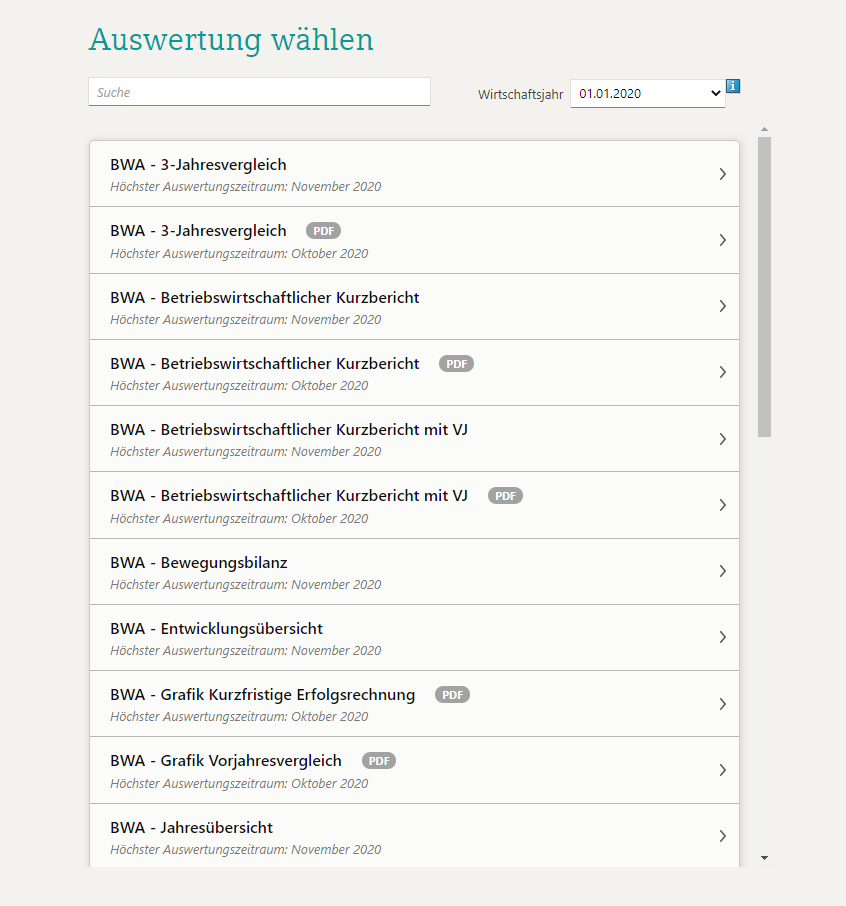Expand BWA - Jahresübersicht via right arrow
The height and width of the screenshot is (906, 846).
[722, 836]
